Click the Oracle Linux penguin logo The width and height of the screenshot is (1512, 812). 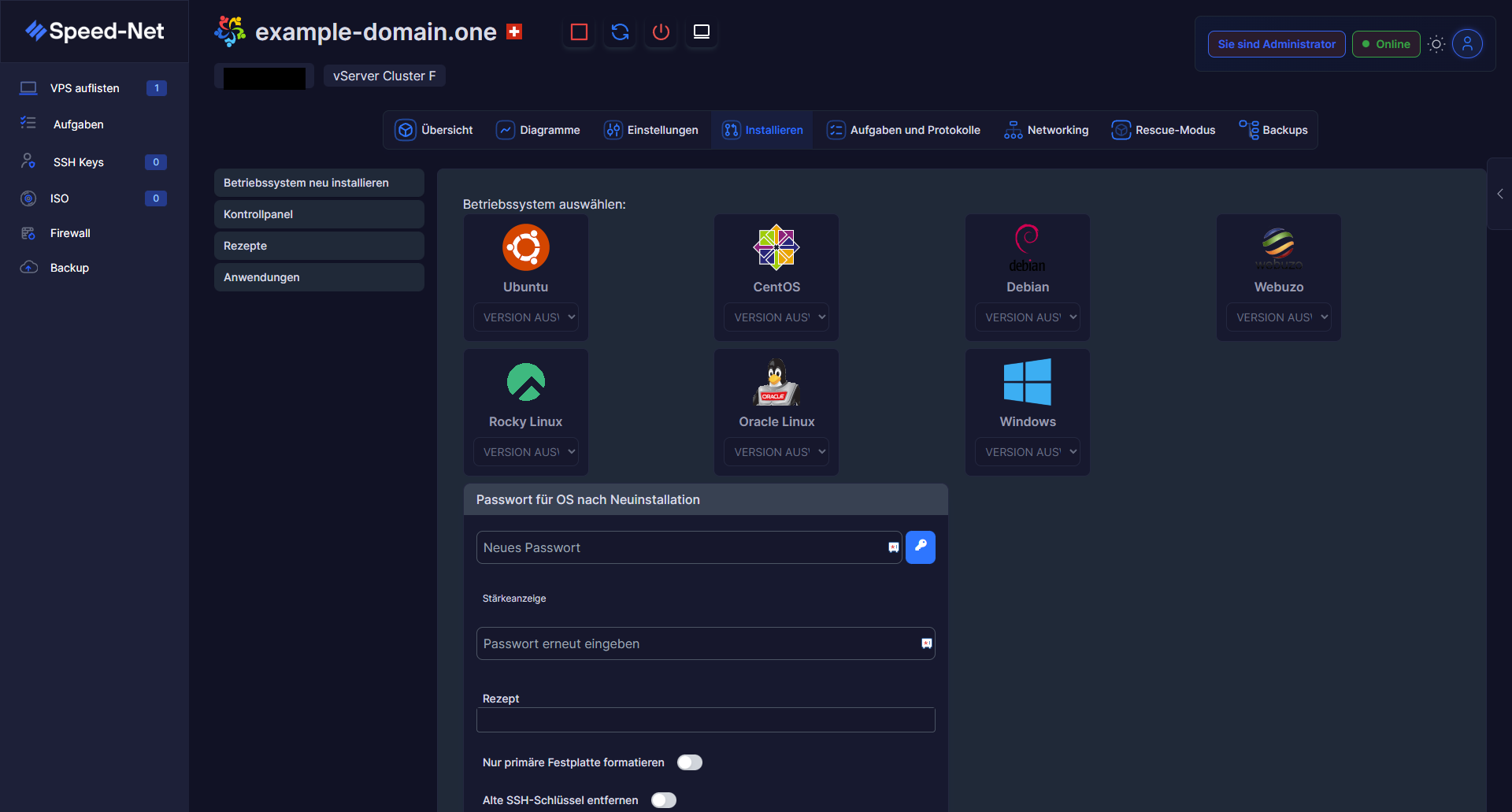[x=776, y=382]
